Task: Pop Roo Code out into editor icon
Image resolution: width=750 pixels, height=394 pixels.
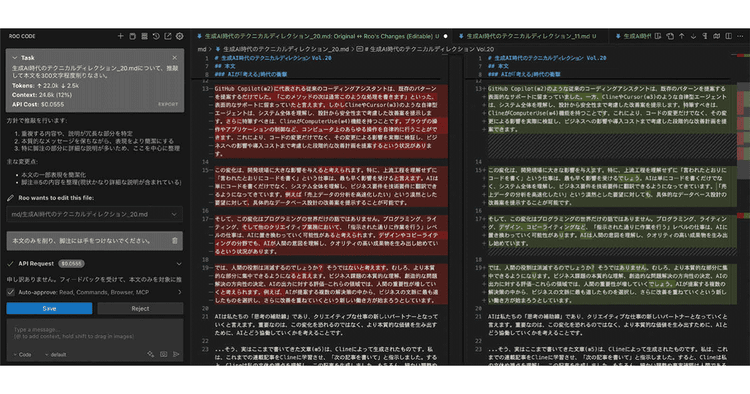Action: click(168, 36)
